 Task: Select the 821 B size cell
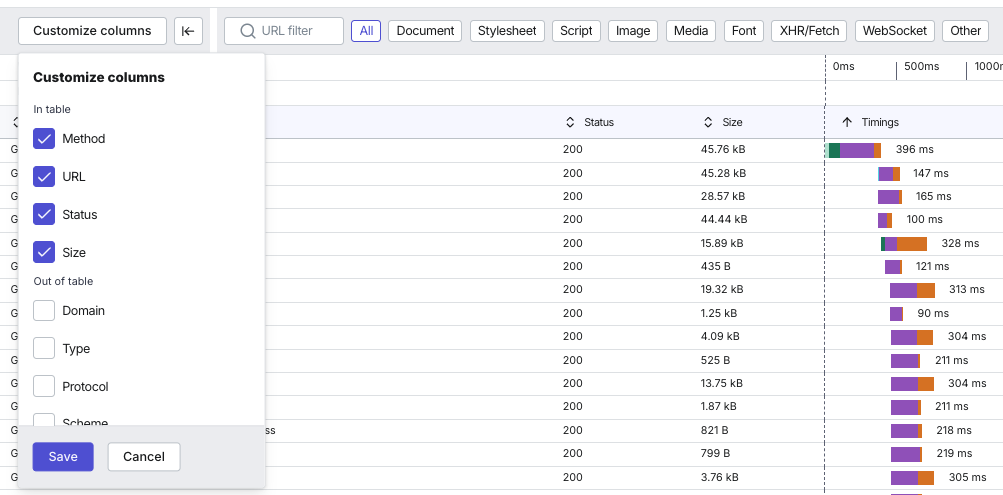coord(715,430)
